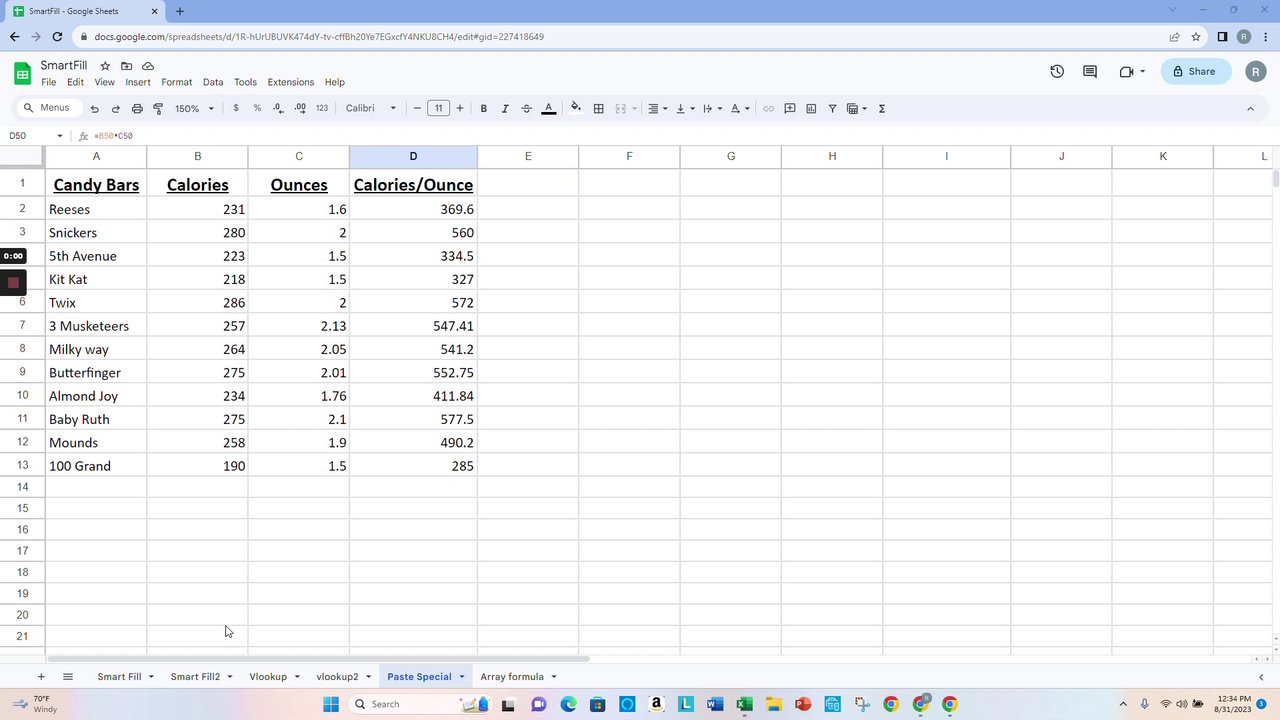Open comment history icon
The image size is (1280, 720).
(1090, 71)
